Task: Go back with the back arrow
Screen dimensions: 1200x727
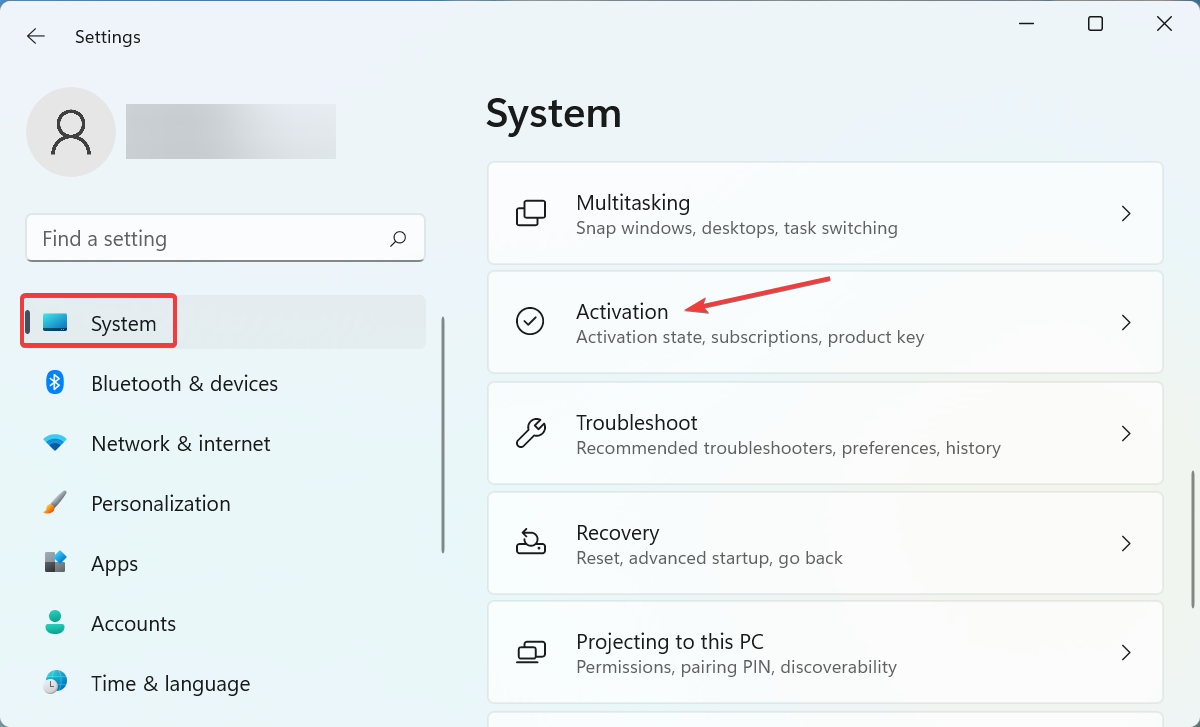Action: coord(36,36)
